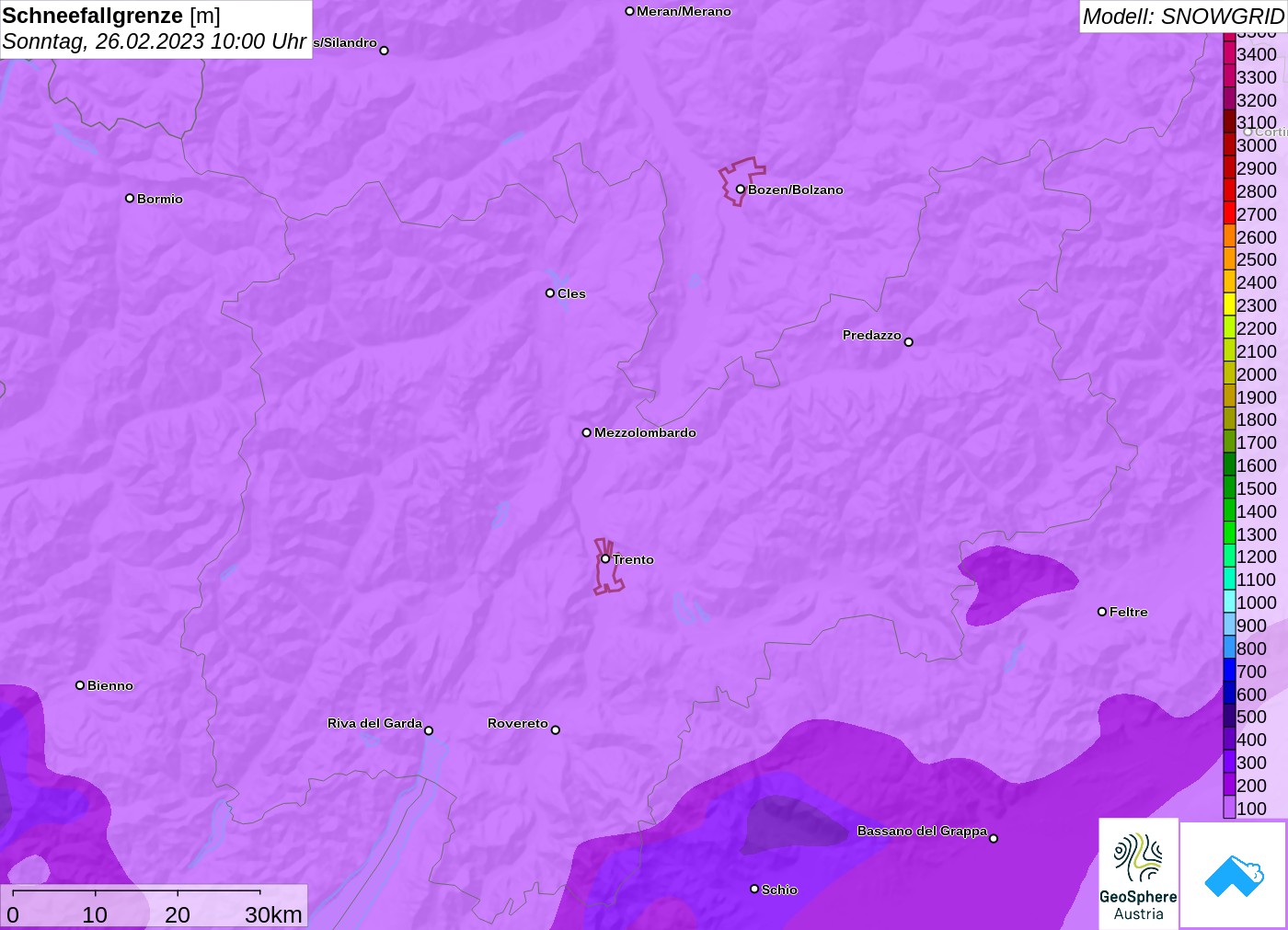Click the Bienno label text

110,685
